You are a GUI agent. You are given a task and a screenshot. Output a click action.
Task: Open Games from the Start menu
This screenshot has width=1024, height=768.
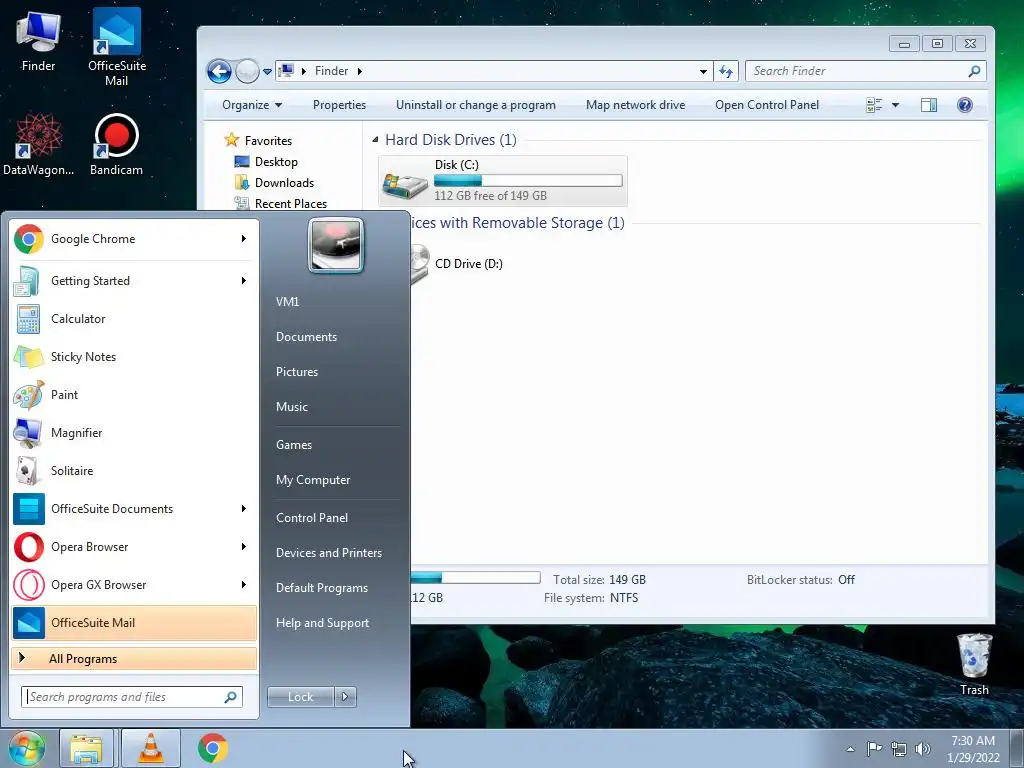point(294,445)
